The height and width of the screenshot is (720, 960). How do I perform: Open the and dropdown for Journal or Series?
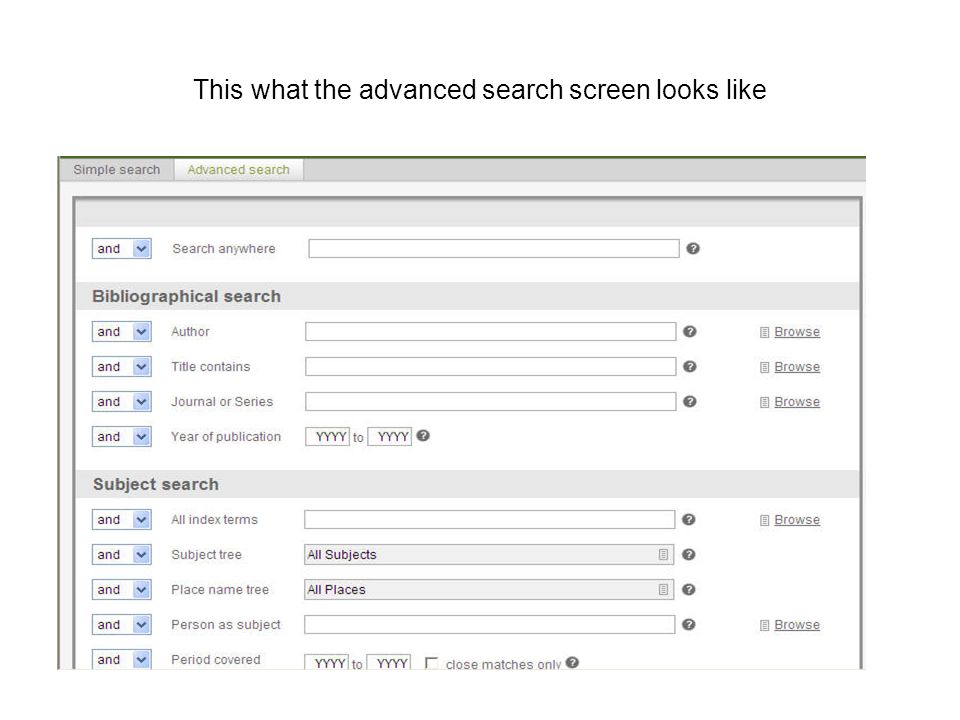121,401
